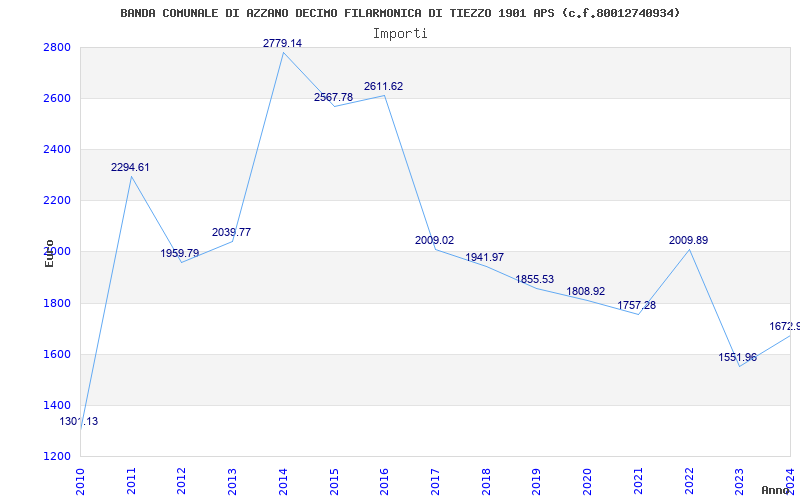Click the 1800 y-axis tick label
800x500 pixels.
tap(58, 304)
